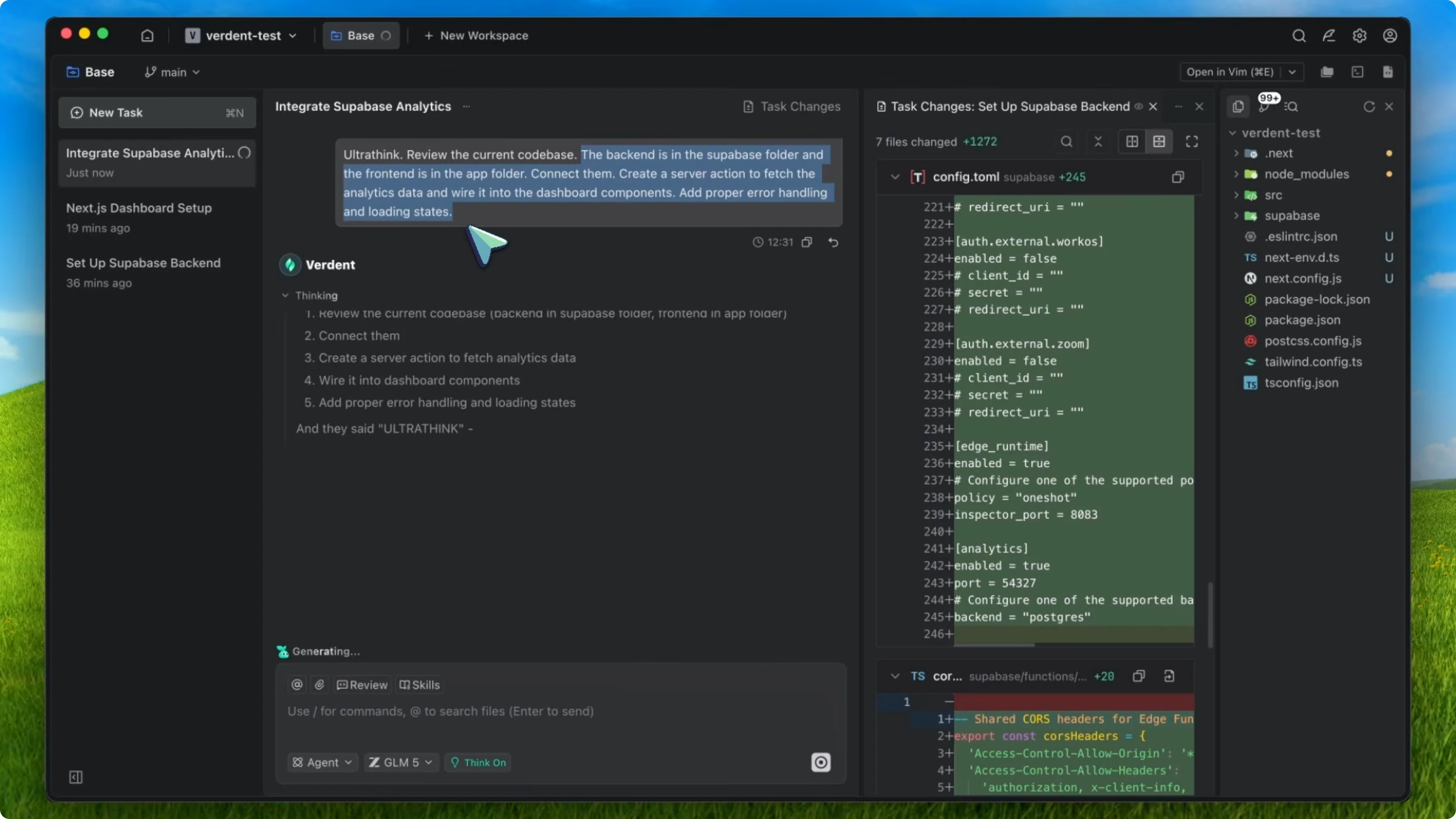This screenshot has width=1456, height=819.
Task: Click the @ mention icon in the input bar
Action: (x=296, y=684)
